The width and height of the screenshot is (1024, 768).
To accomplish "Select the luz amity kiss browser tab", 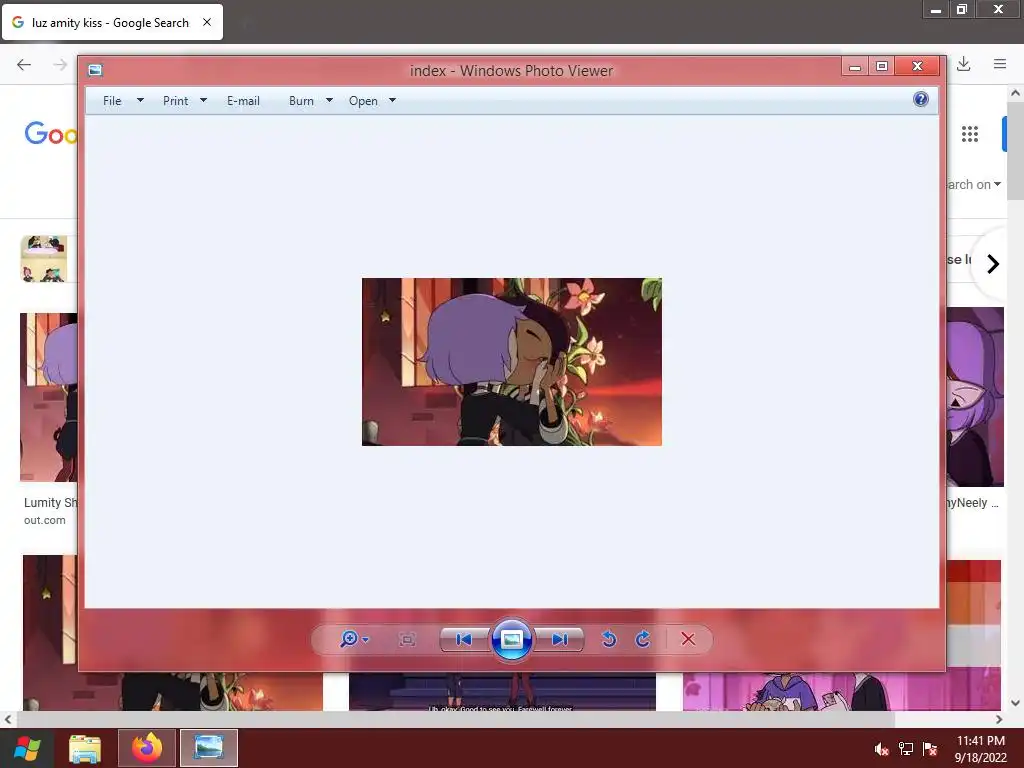I will (112, 22).
